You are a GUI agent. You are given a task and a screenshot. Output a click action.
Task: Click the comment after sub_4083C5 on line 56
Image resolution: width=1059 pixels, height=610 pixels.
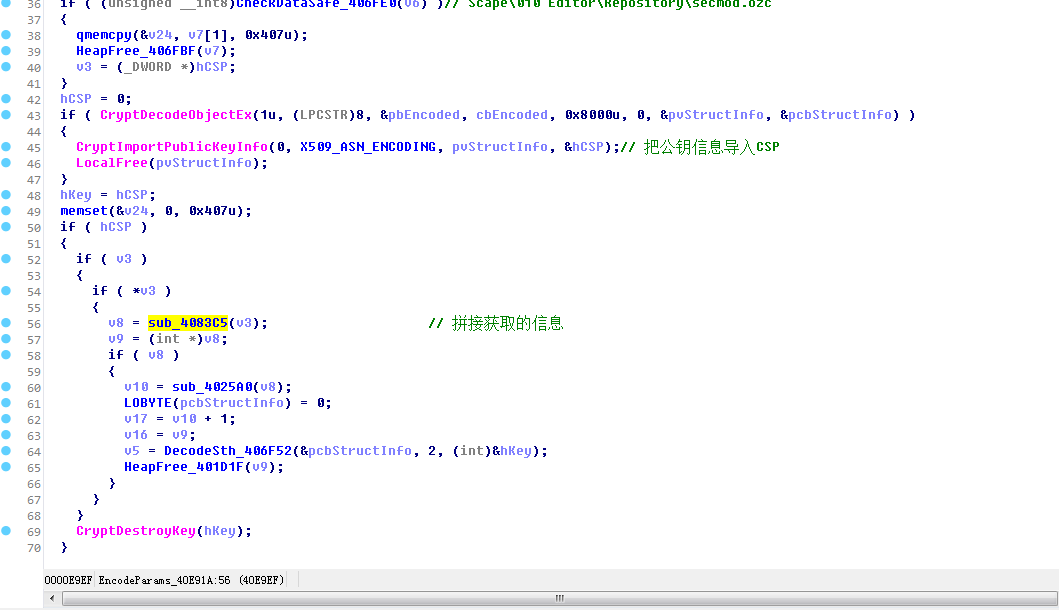tap(496, 323)
